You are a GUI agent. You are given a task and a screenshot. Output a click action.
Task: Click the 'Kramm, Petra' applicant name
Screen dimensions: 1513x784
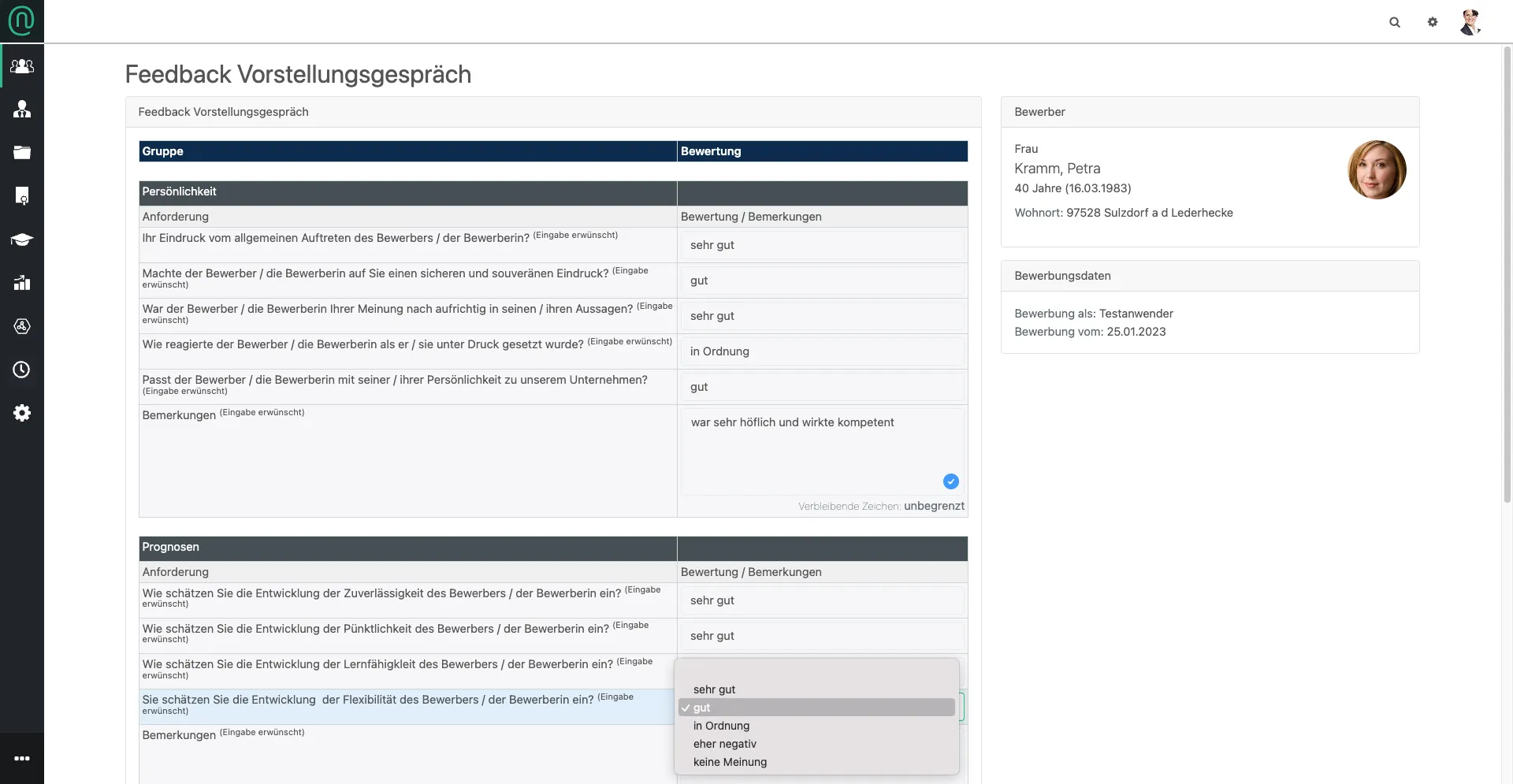pos(1058,169)
